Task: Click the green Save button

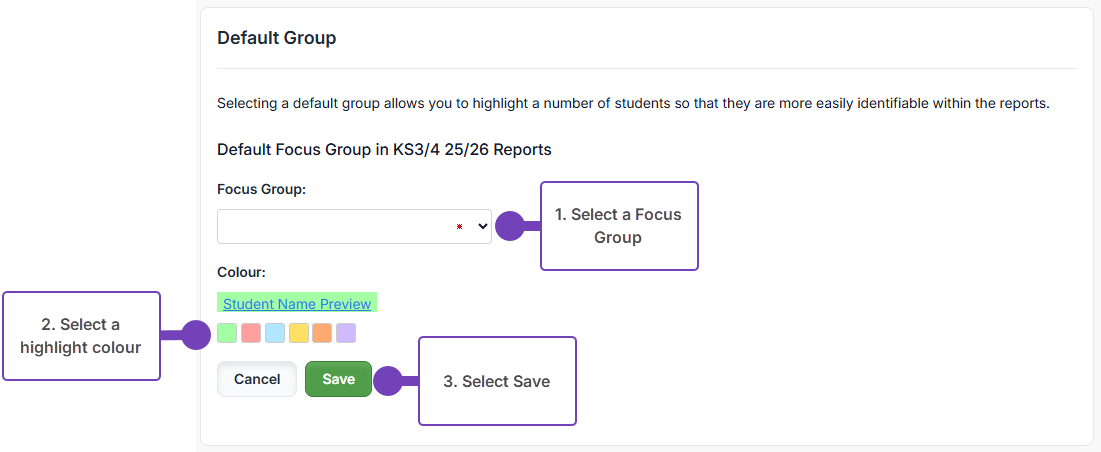Action: [338, 379]
